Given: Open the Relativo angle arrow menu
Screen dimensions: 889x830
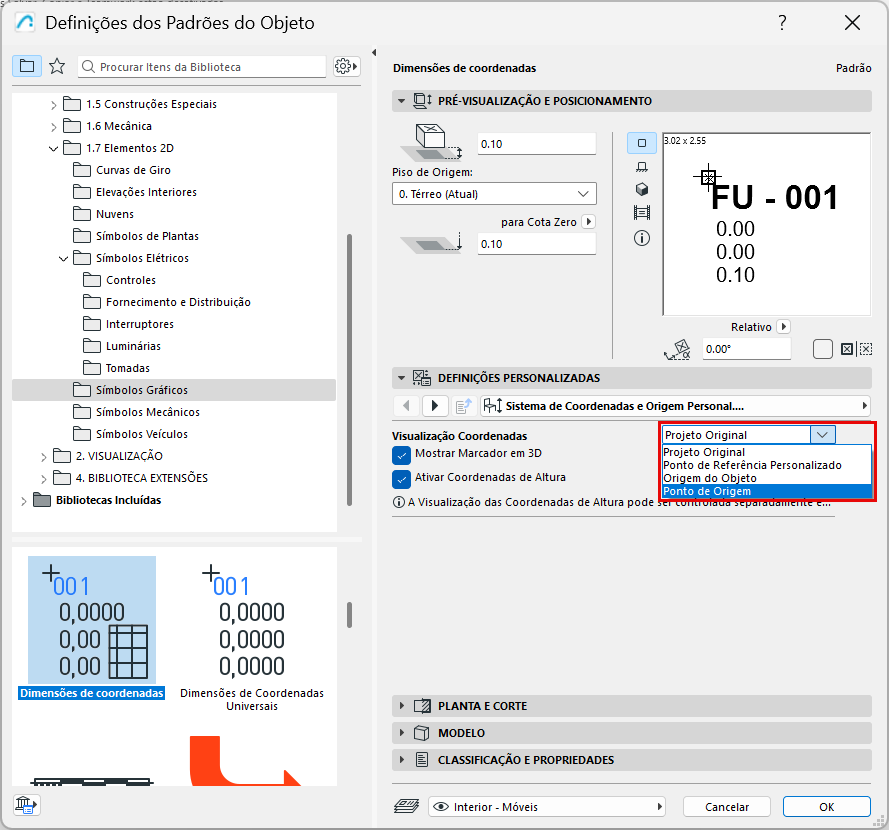Looking at the screenshot, I should [x=783, y=327].
